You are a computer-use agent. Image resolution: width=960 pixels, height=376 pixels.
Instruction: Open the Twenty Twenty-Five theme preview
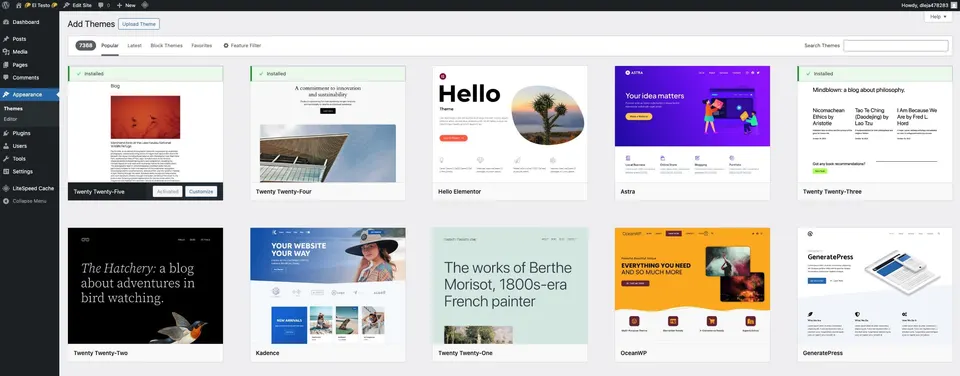[x=146, y=131]
